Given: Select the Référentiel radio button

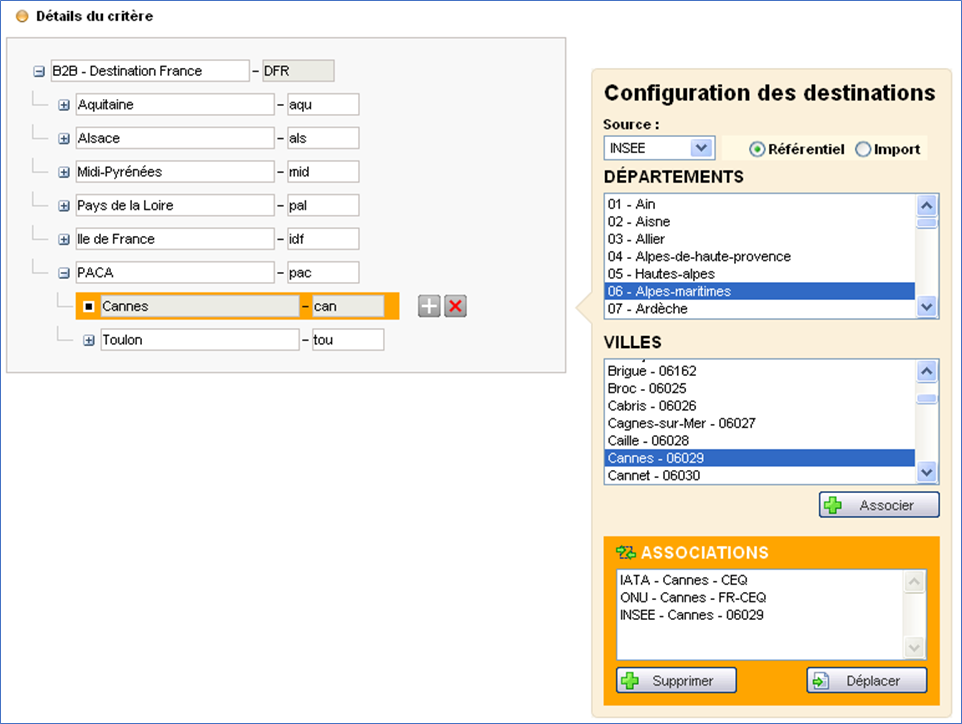Looking at the screenshot, I should (x=757, y=149).
